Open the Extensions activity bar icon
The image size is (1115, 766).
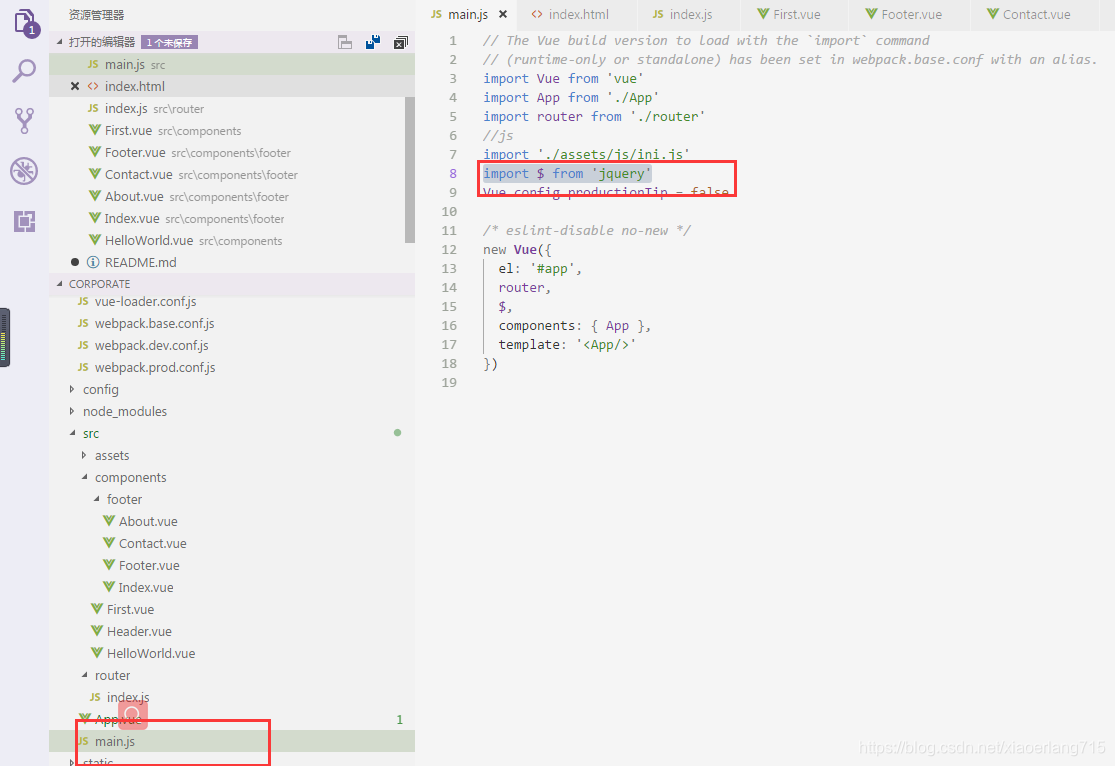point(24,221)
